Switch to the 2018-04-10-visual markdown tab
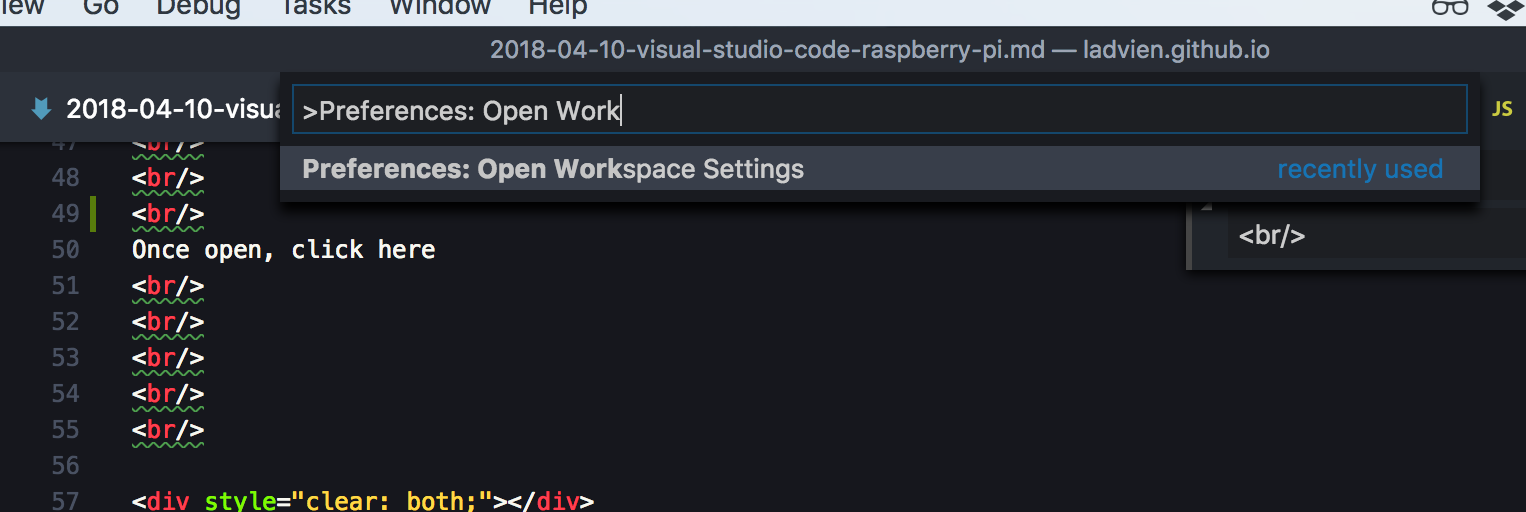This screenshot has height=512, width=1526. coord(170,109)
